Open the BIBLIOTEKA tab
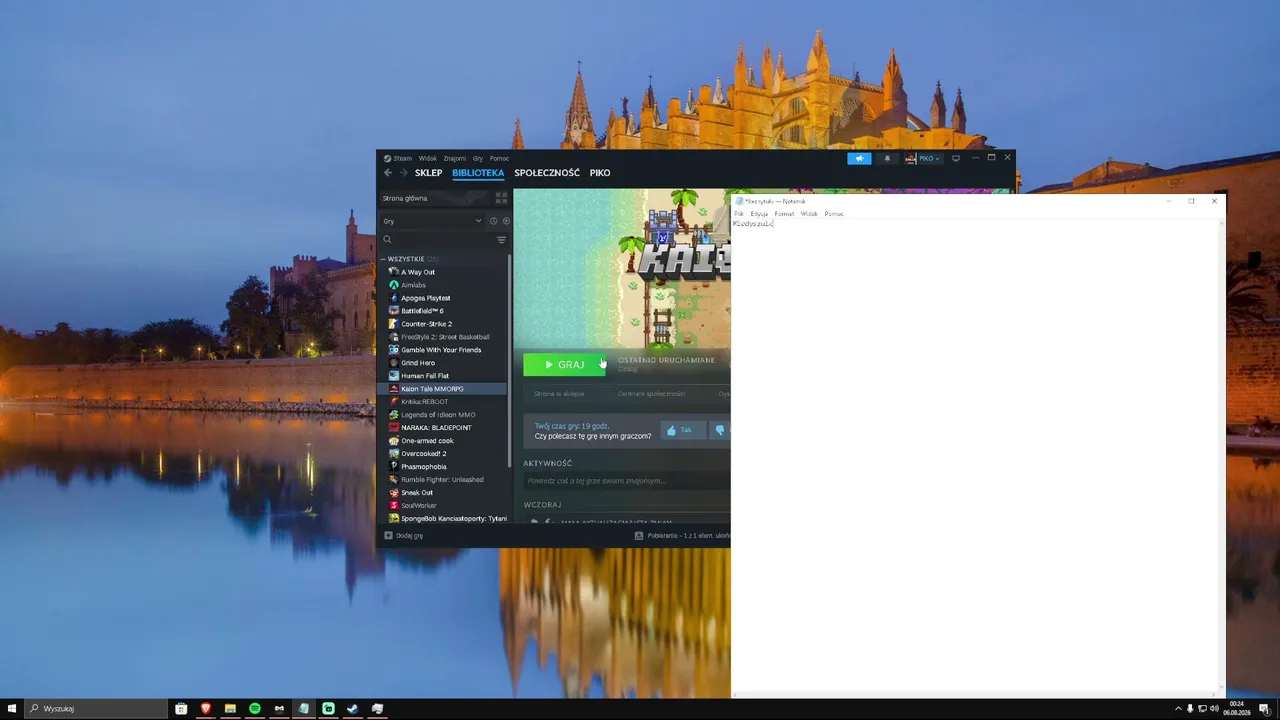The image size is (1280, 720). [x=478, y=173]
